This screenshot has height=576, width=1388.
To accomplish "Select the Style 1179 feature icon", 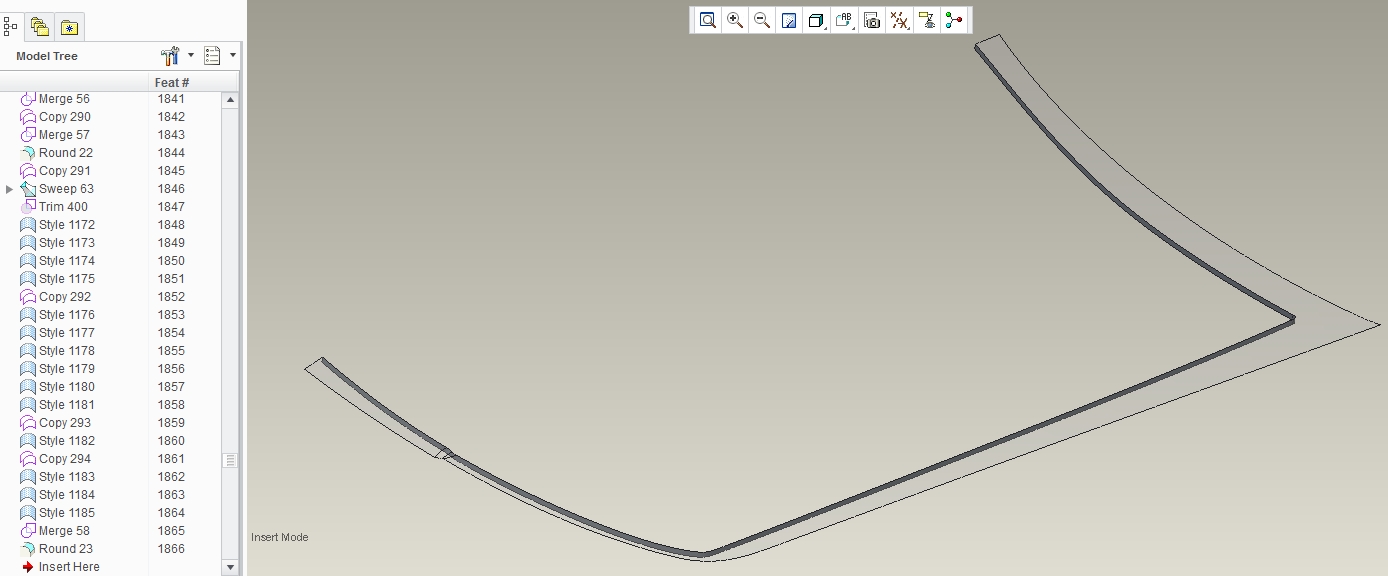I will (x=28, y=369).
